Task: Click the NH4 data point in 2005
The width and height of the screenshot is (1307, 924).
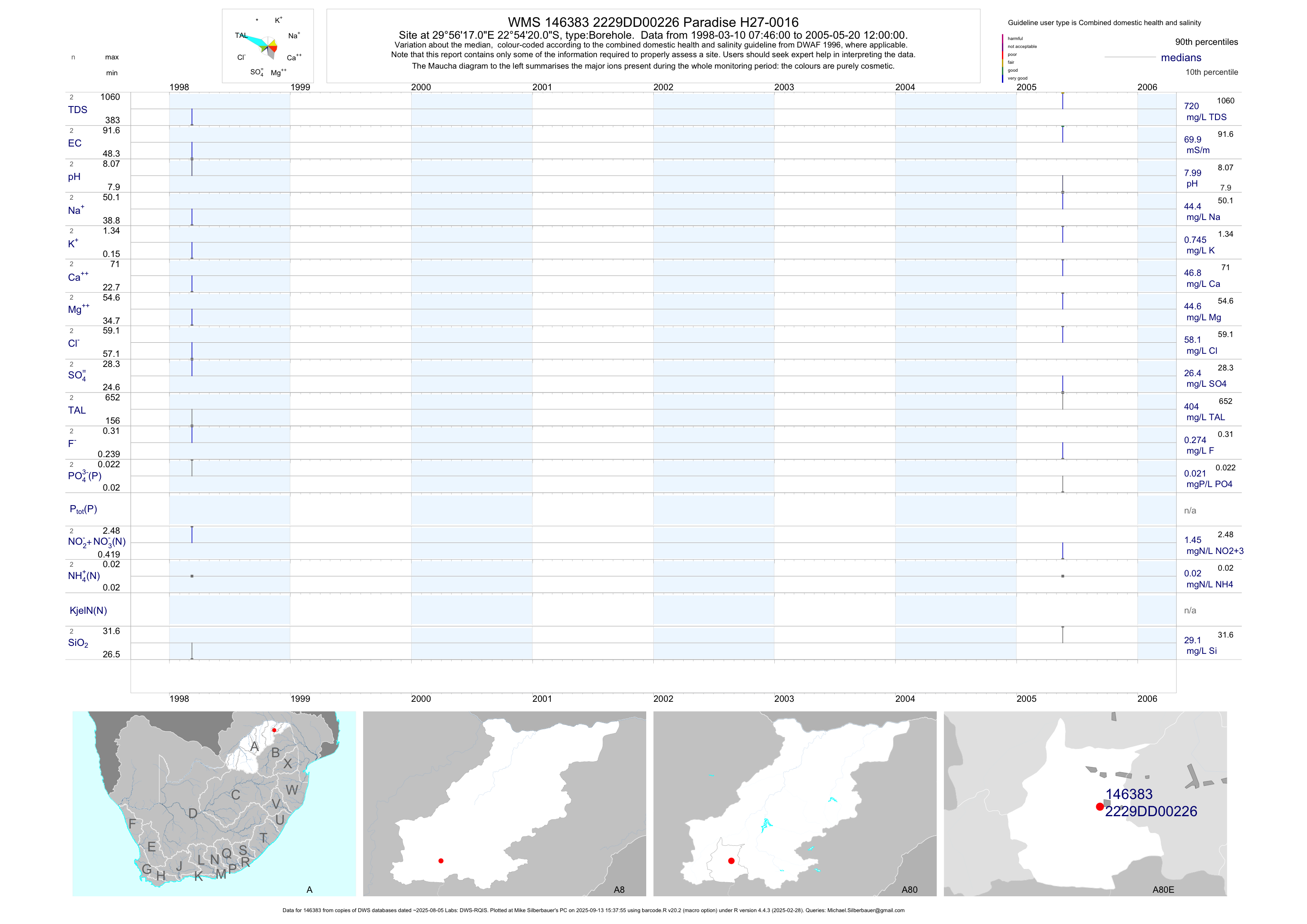Action: coord(1062,576)
